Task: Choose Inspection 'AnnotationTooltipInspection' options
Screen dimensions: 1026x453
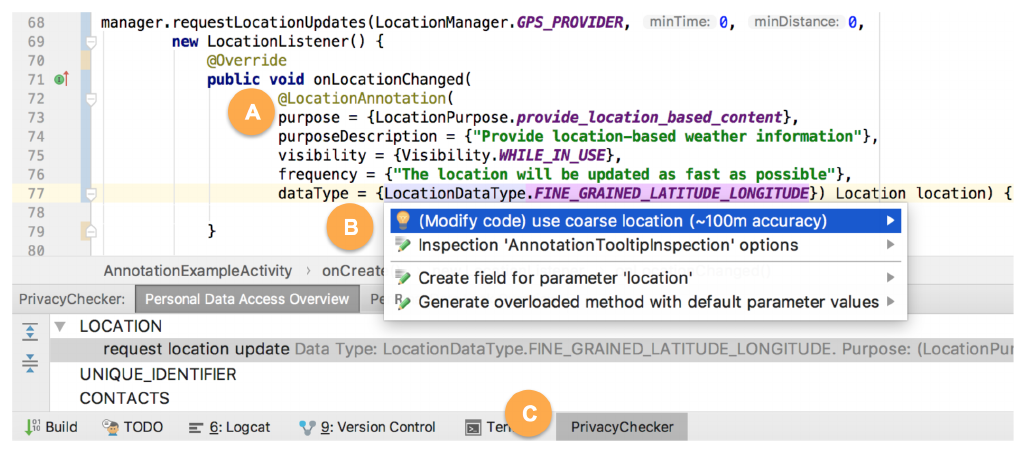Action: tap(646, 245)
